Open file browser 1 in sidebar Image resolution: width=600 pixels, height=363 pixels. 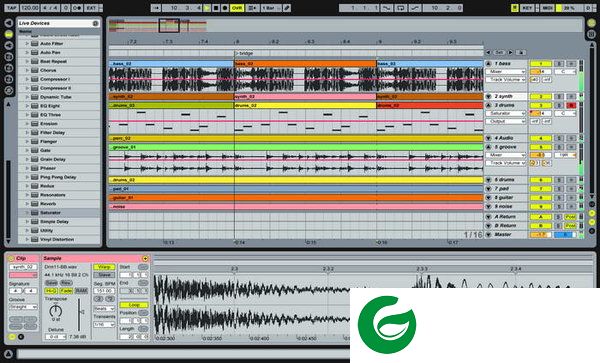(x=8, y=57)
